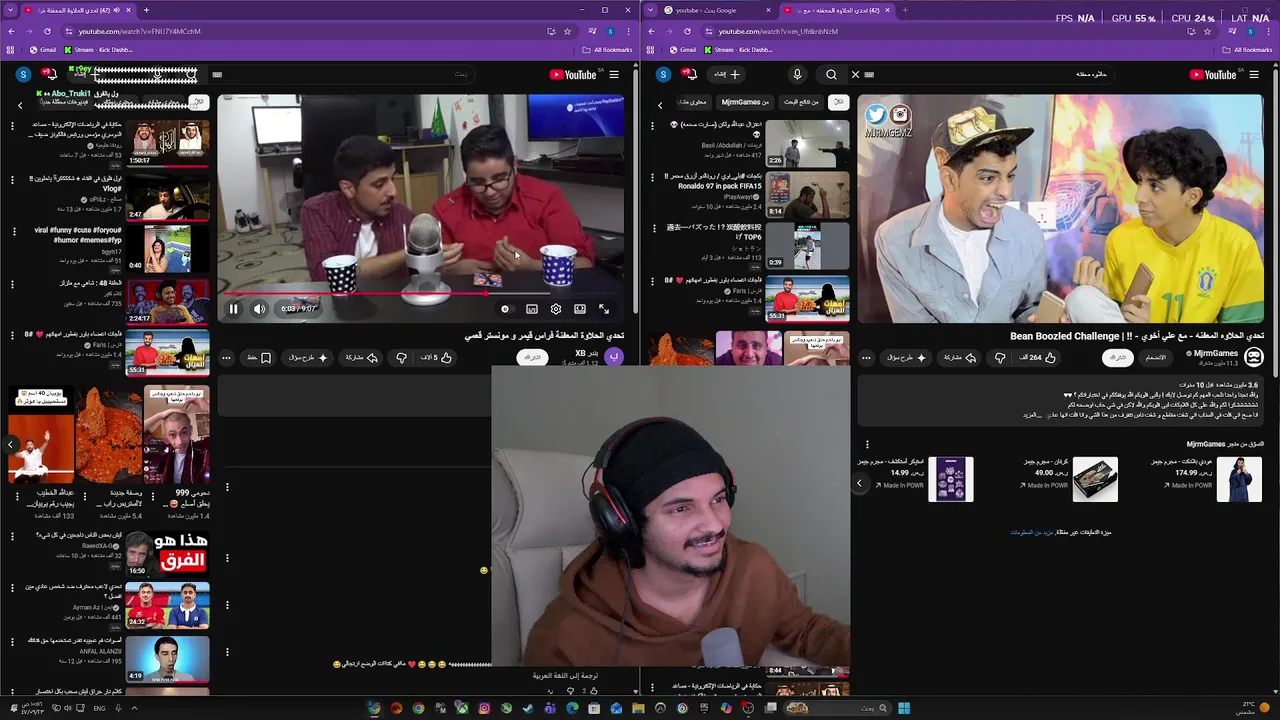
Task: Open account avatar in left YouTube window
Action: point(23,74)
